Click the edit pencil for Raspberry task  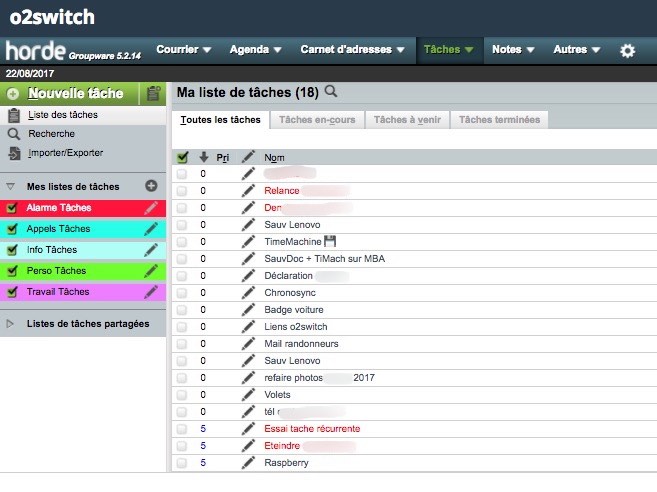pos(248,463)
